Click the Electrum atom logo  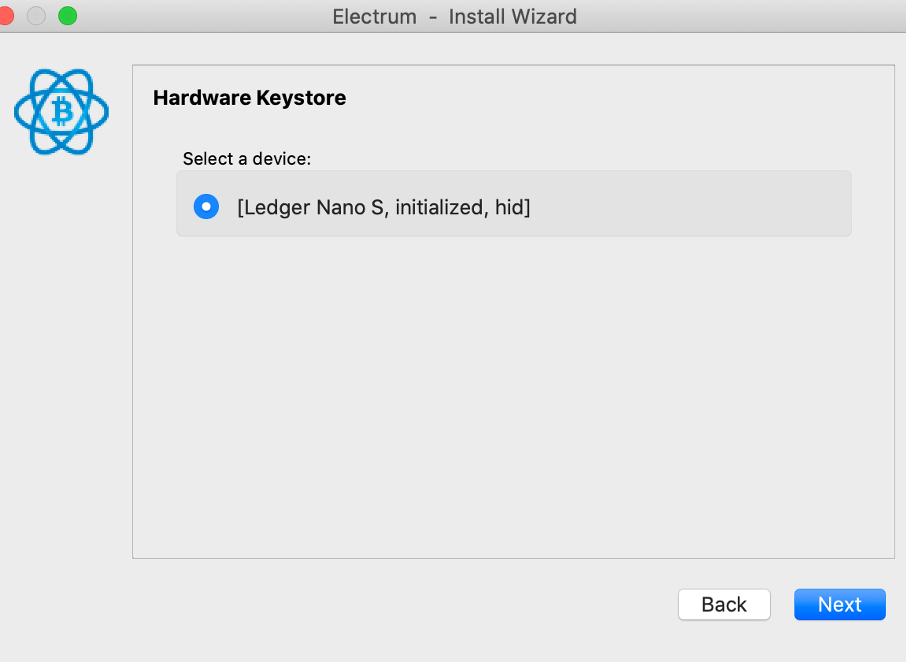(61, 111)
